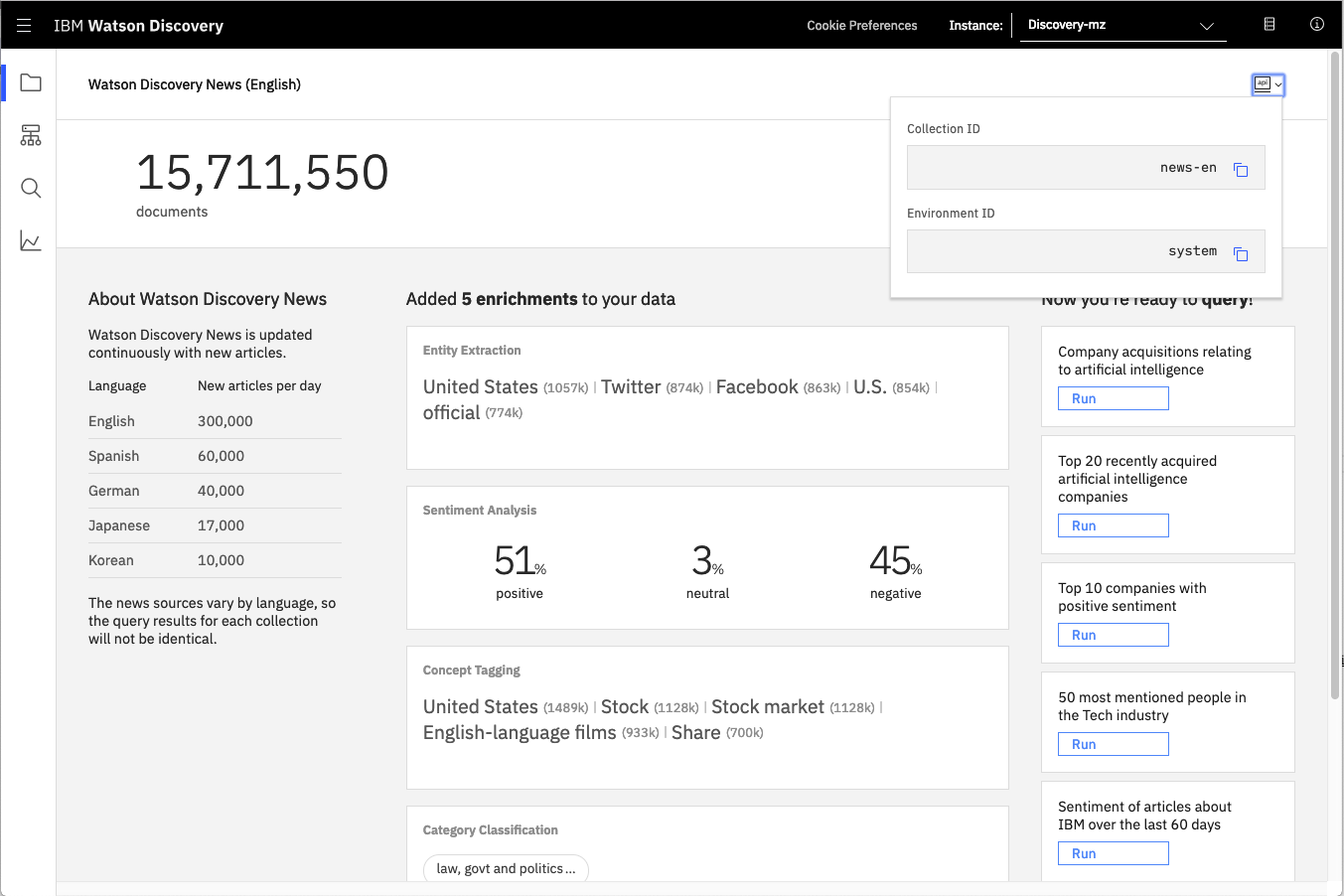1344x896 pixels.
Task: Run 50 most mentioned people in Tech query
Action: coord(1113,744)
